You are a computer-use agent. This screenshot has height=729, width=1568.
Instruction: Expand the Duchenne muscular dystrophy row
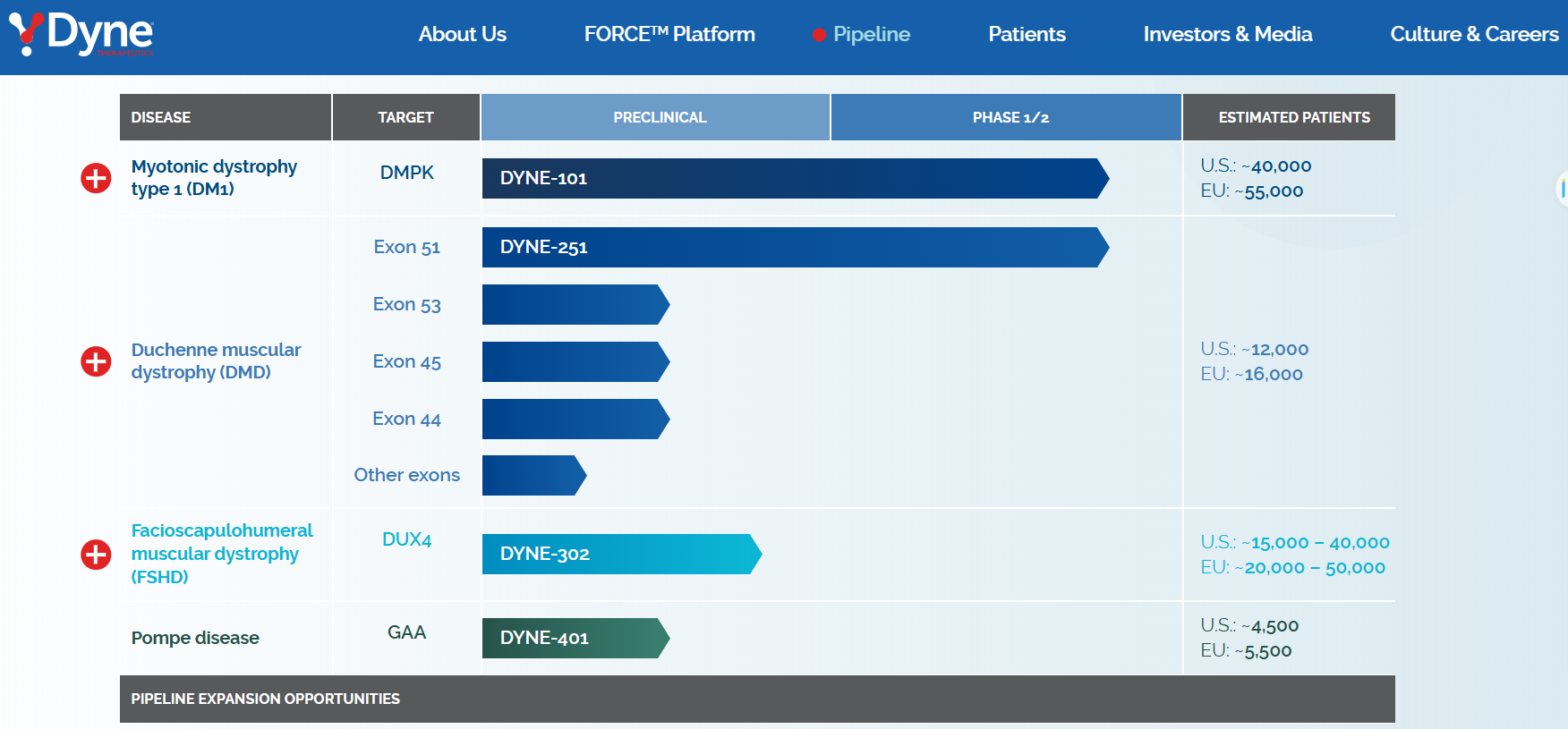96,361
